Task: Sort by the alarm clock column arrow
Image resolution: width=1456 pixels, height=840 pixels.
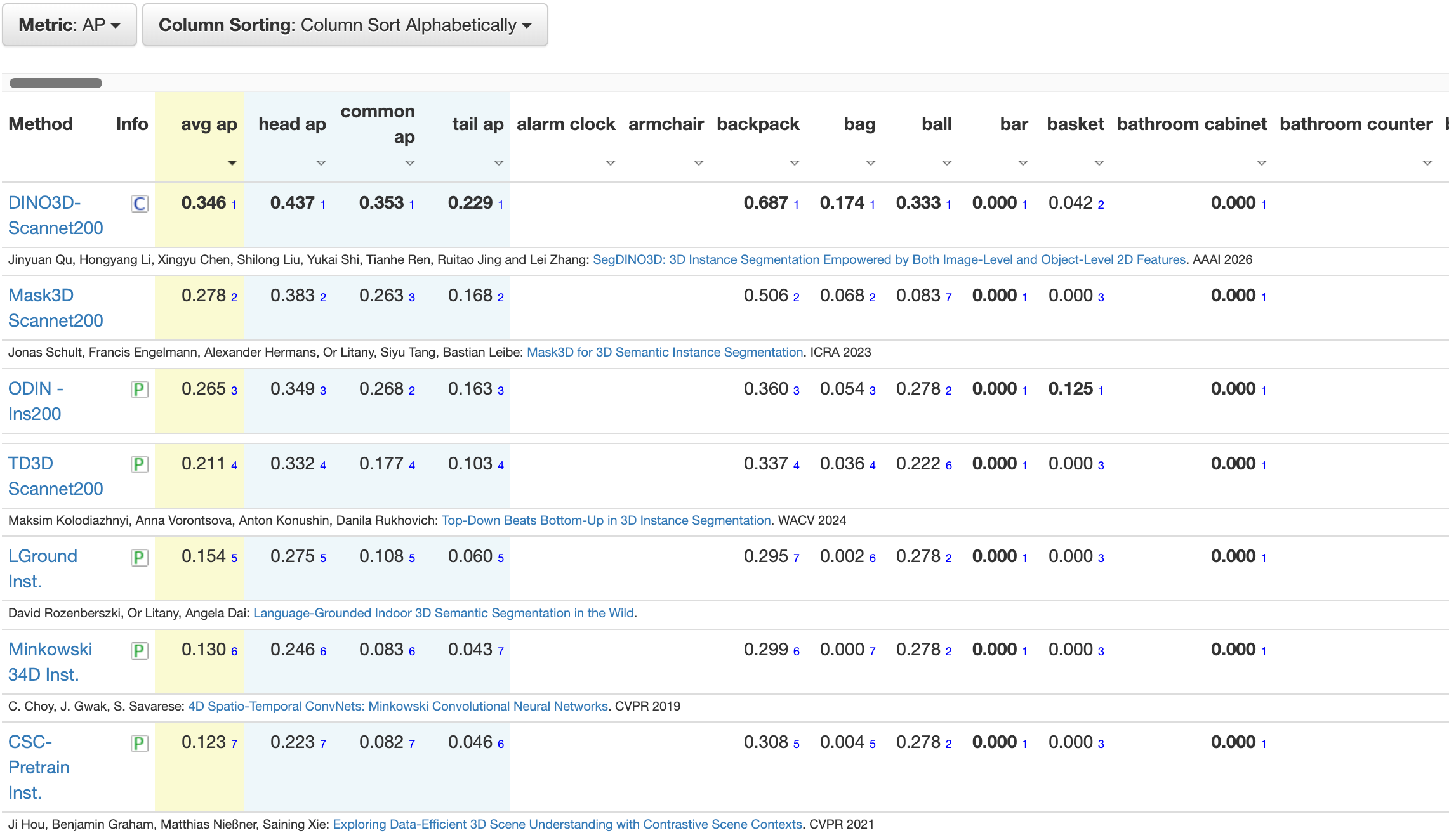Action: point(611,163)
